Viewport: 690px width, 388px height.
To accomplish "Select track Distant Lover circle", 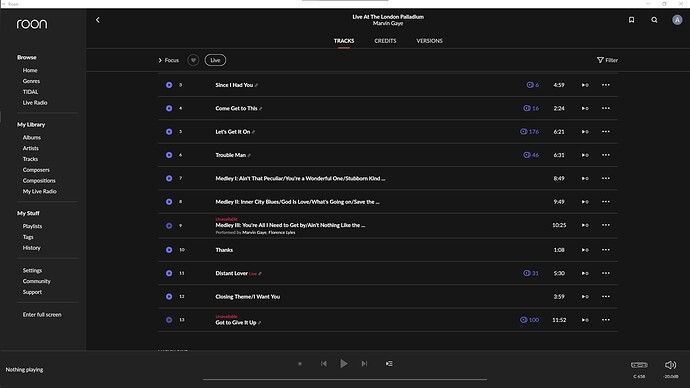I will (x=169, y=273).
